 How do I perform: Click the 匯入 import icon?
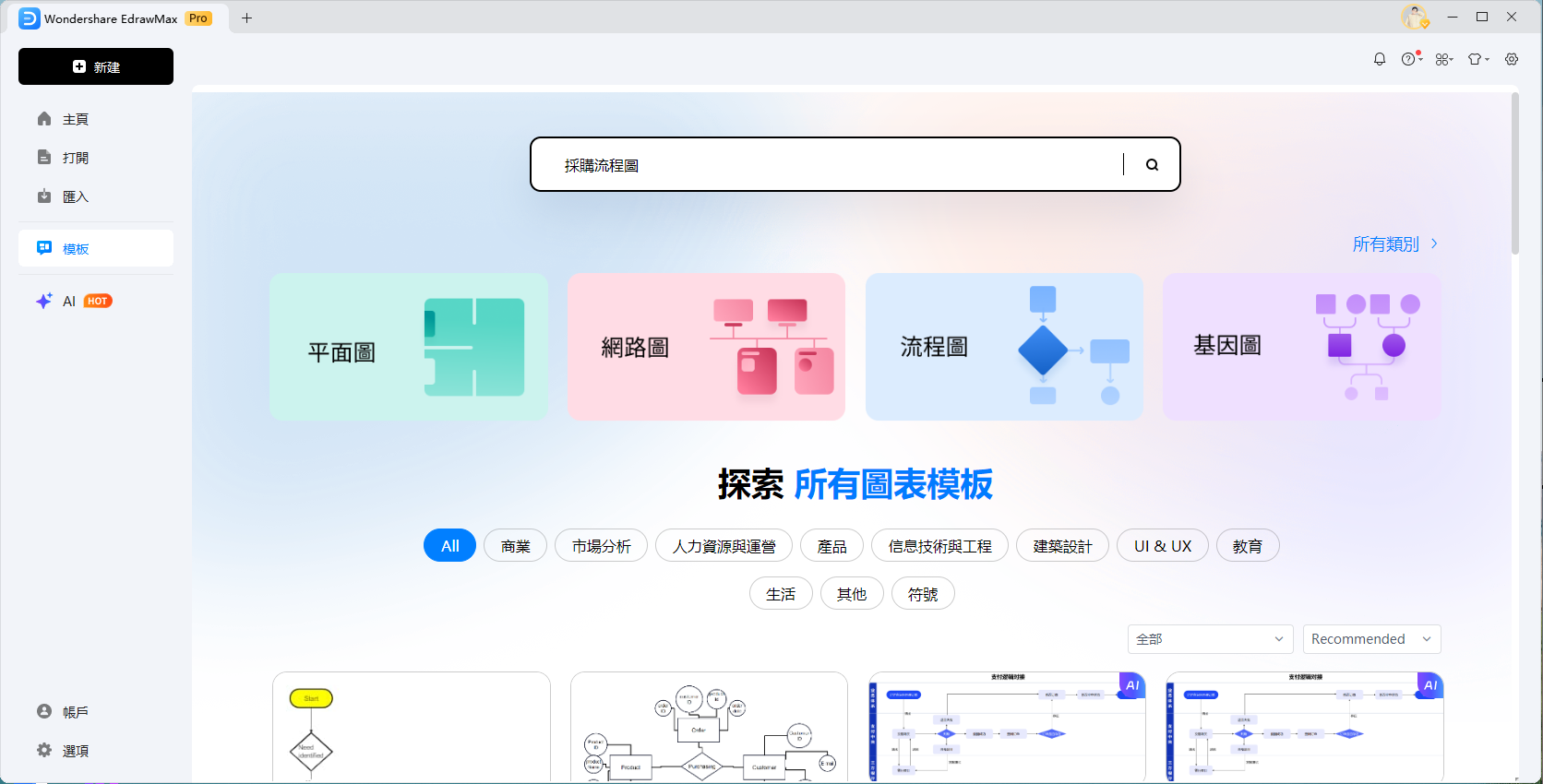tap(44, 196)
